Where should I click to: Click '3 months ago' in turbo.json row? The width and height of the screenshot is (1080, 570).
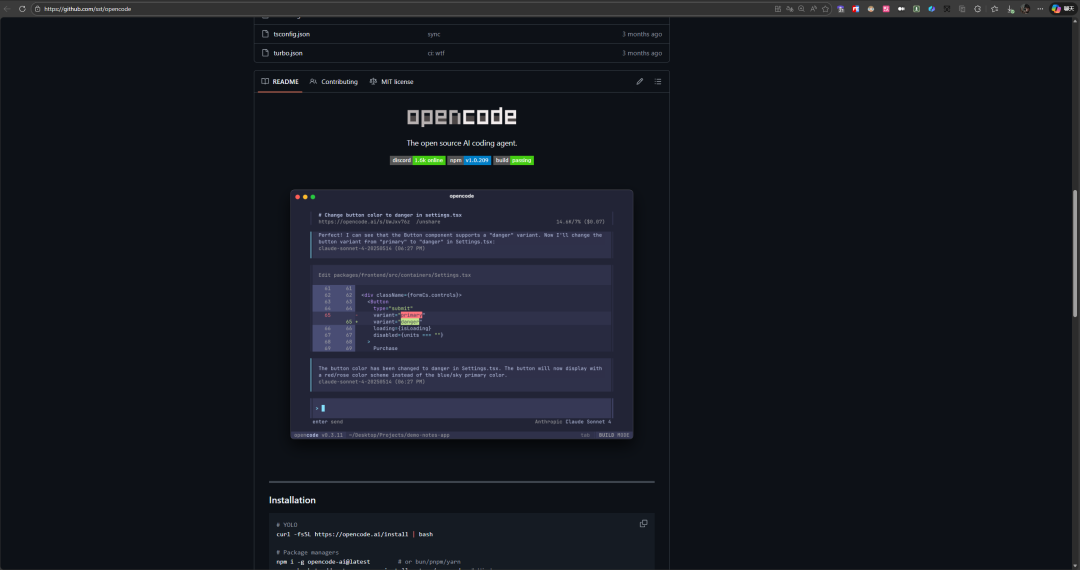[642, 53]
